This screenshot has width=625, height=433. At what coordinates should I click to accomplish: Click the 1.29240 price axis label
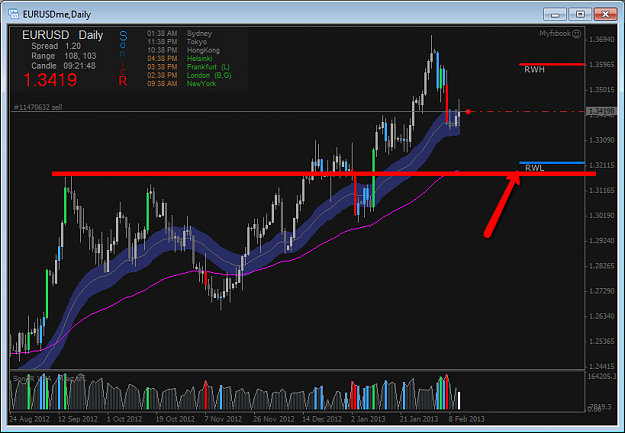(x=601, y=241)
